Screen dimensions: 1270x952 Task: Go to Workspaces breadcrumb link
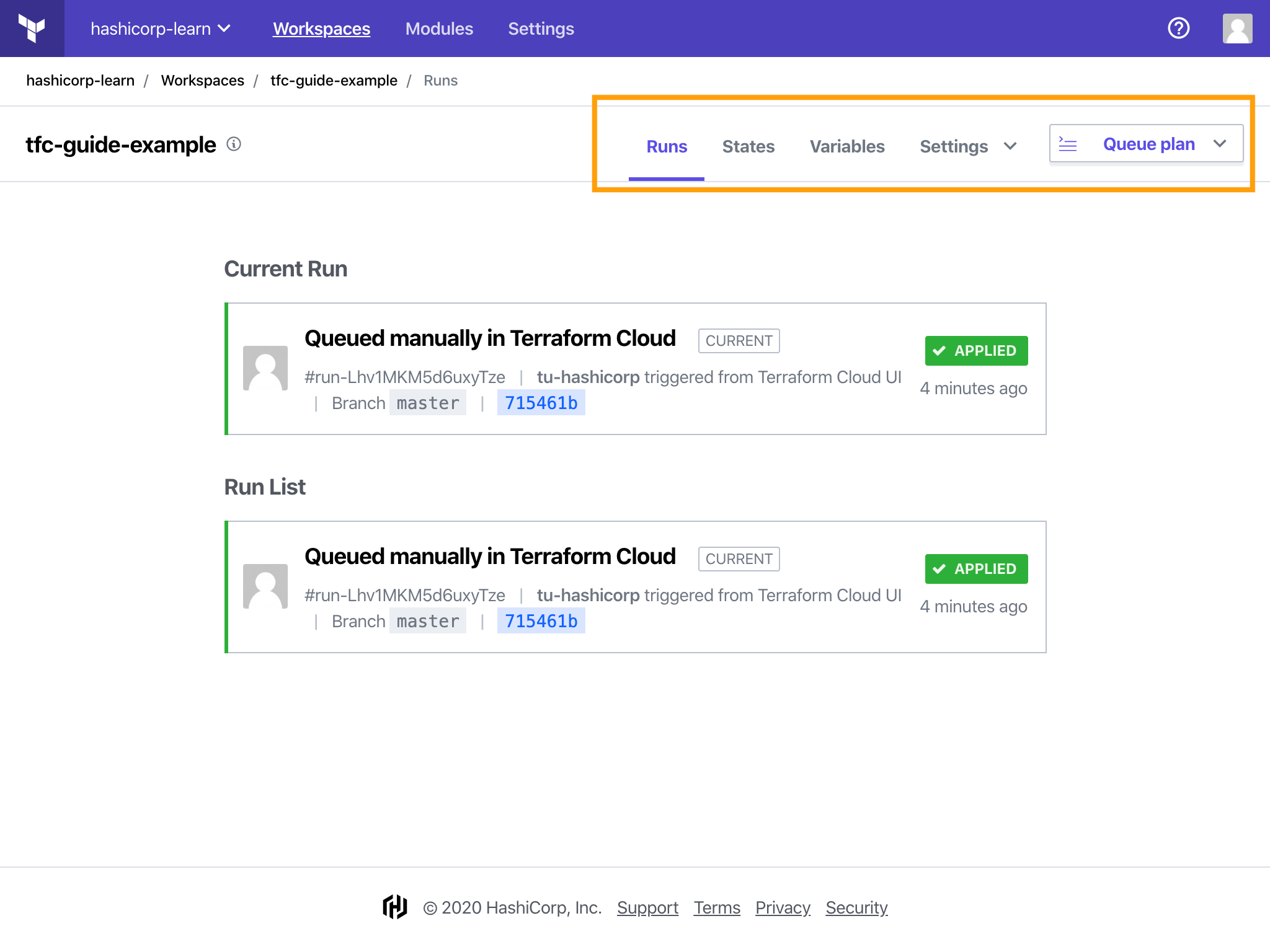(x=202, y=81)
